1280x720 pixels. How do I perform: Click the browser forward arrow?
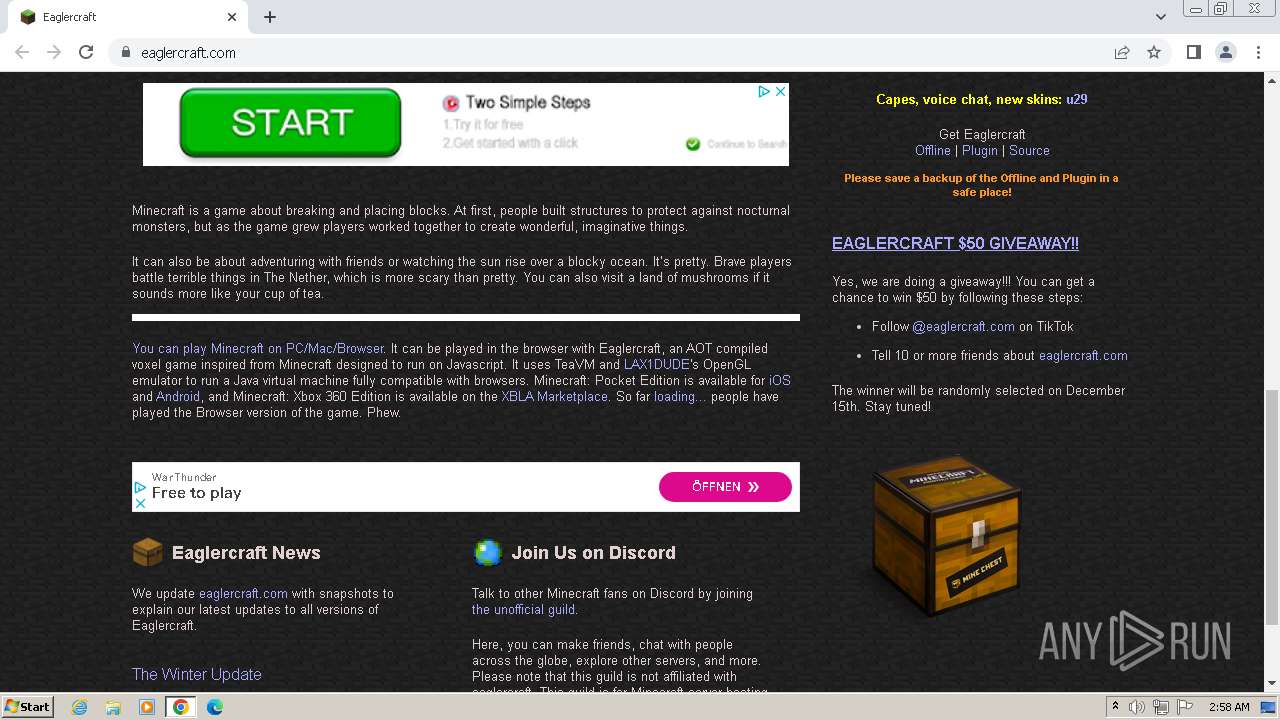click(x=54, y=52)
